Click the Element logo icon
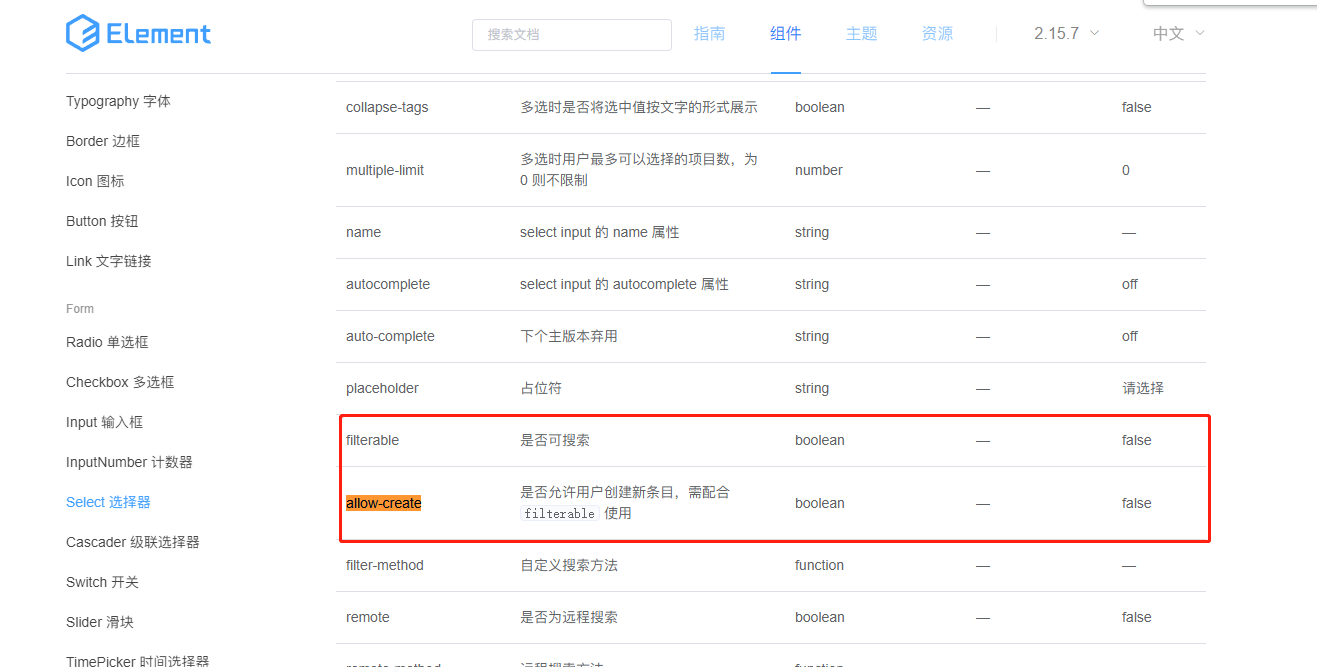 (x=79, y=33)
